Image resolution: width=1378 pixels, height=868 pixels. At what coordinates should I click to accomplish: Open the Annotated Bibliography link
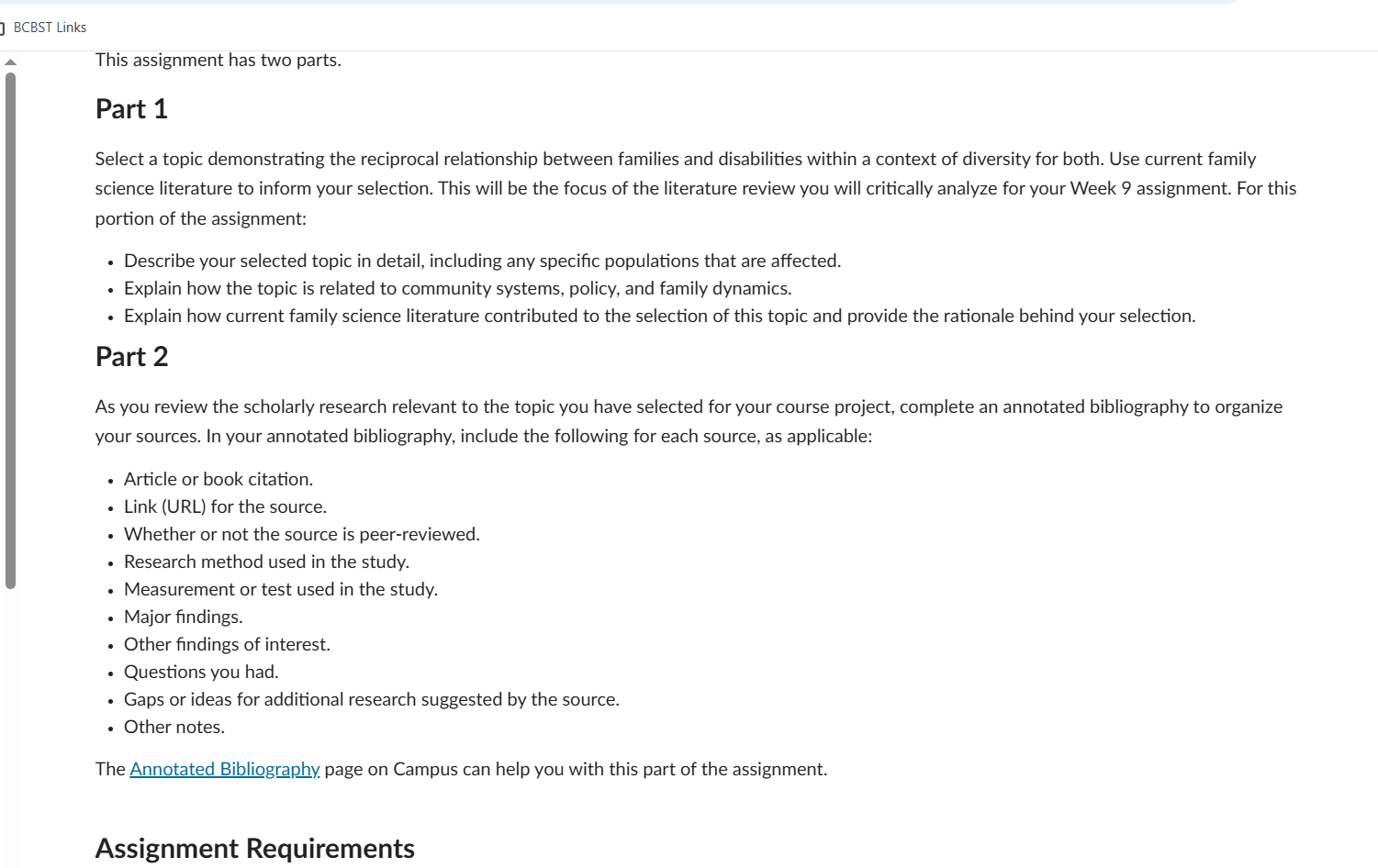point(224,769)
